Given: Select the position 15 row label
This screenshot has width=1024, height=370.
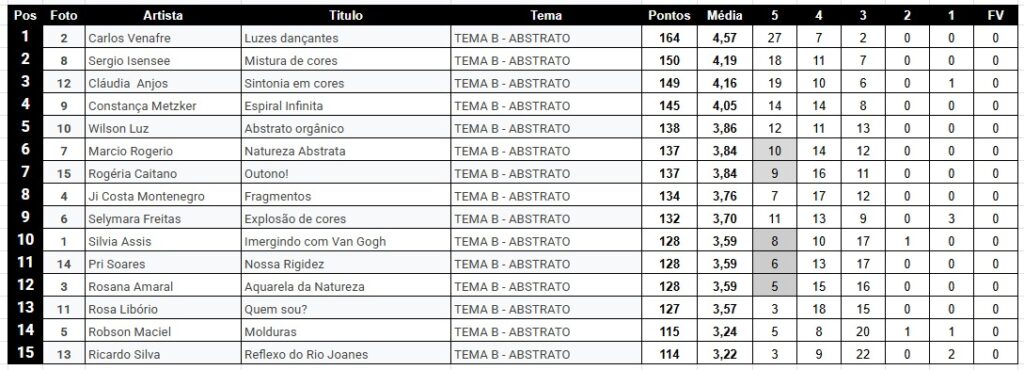Looking at the screenshot, I should pyautogui.click(x=25, y=354).
